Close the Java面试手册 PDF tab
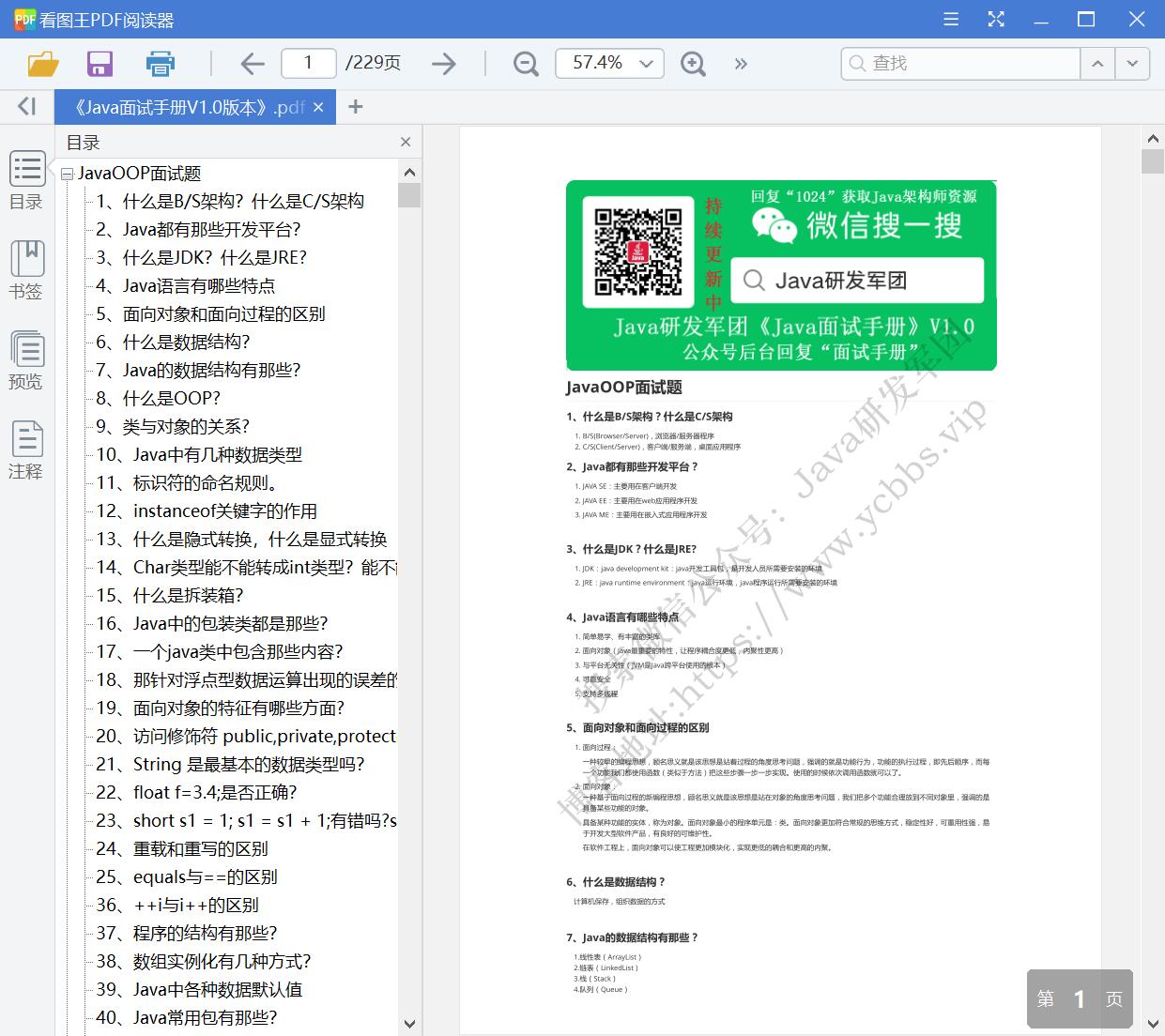 pyautogui.click(x=318, y=107)
